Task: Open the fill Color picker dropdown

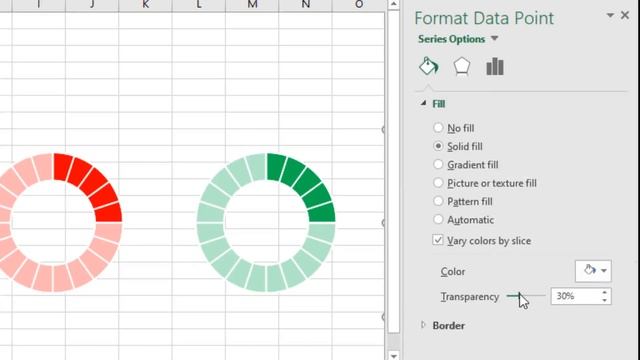Action: [593, 271]
